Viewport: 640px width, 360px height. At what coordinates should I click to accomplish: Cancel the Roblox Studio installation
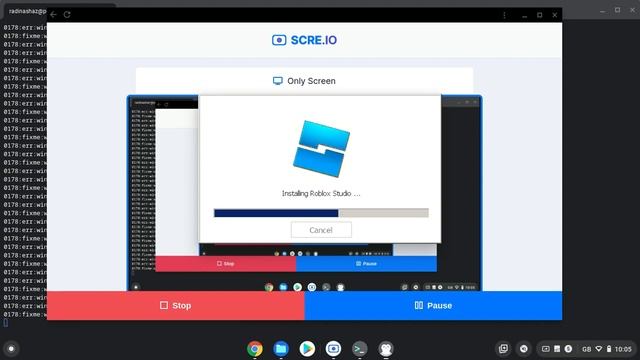pyautogui.click(x=321, y=230)
